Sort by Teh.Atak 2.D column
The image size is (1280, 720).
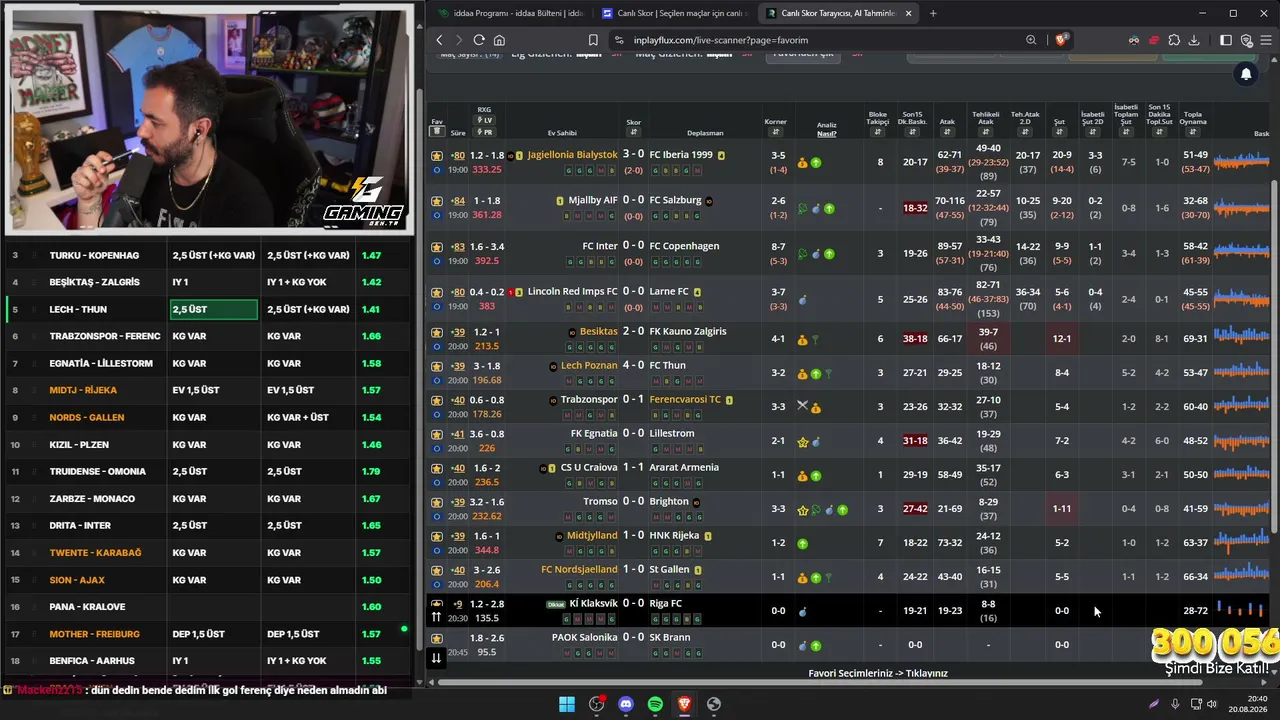coord(1026,132)
